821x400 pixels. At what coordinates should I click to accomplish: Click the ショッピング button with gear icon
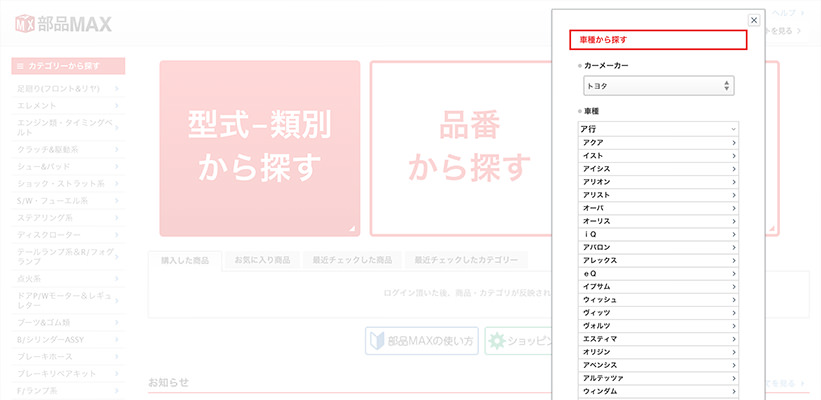tap(518, 341)
